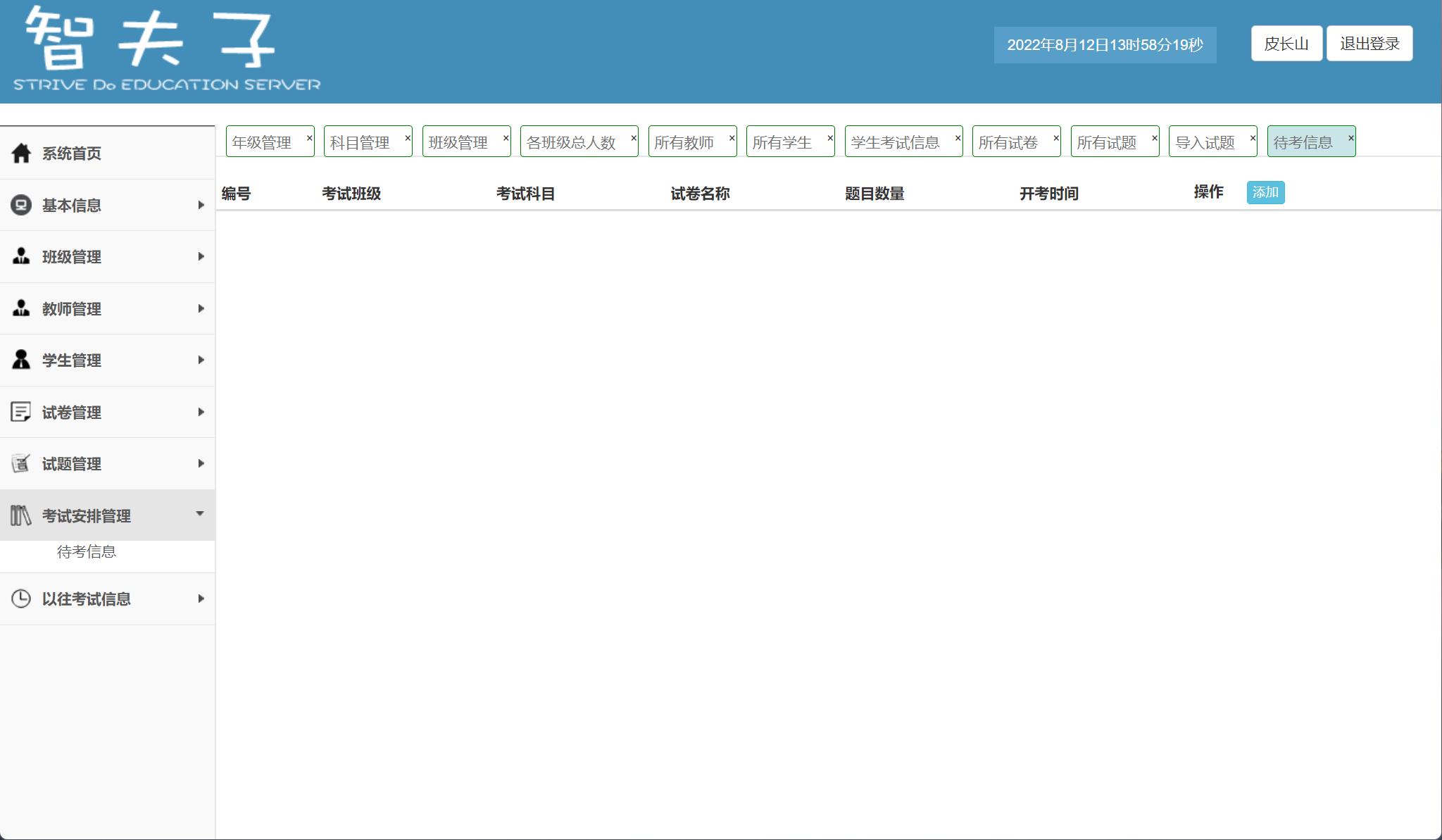The image size is (1442, 840).
Task: Click the 基本信息 sidebar icon
Action: tap(21, 205)
